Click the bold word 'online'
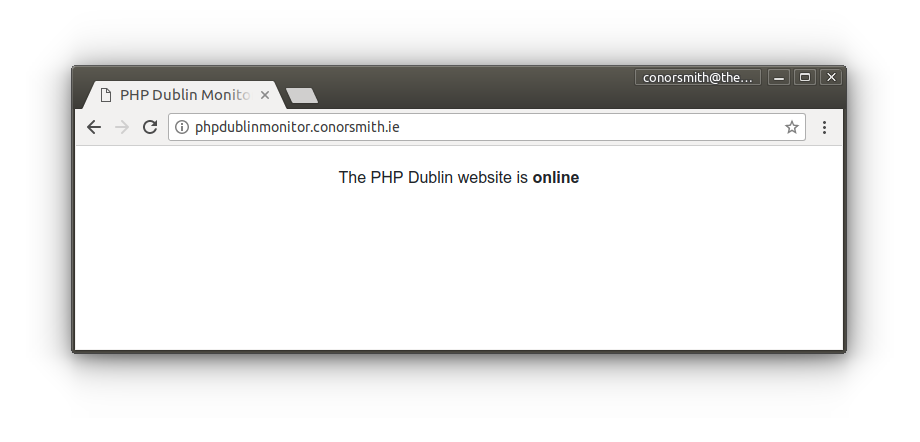 (x=556, y=177)
